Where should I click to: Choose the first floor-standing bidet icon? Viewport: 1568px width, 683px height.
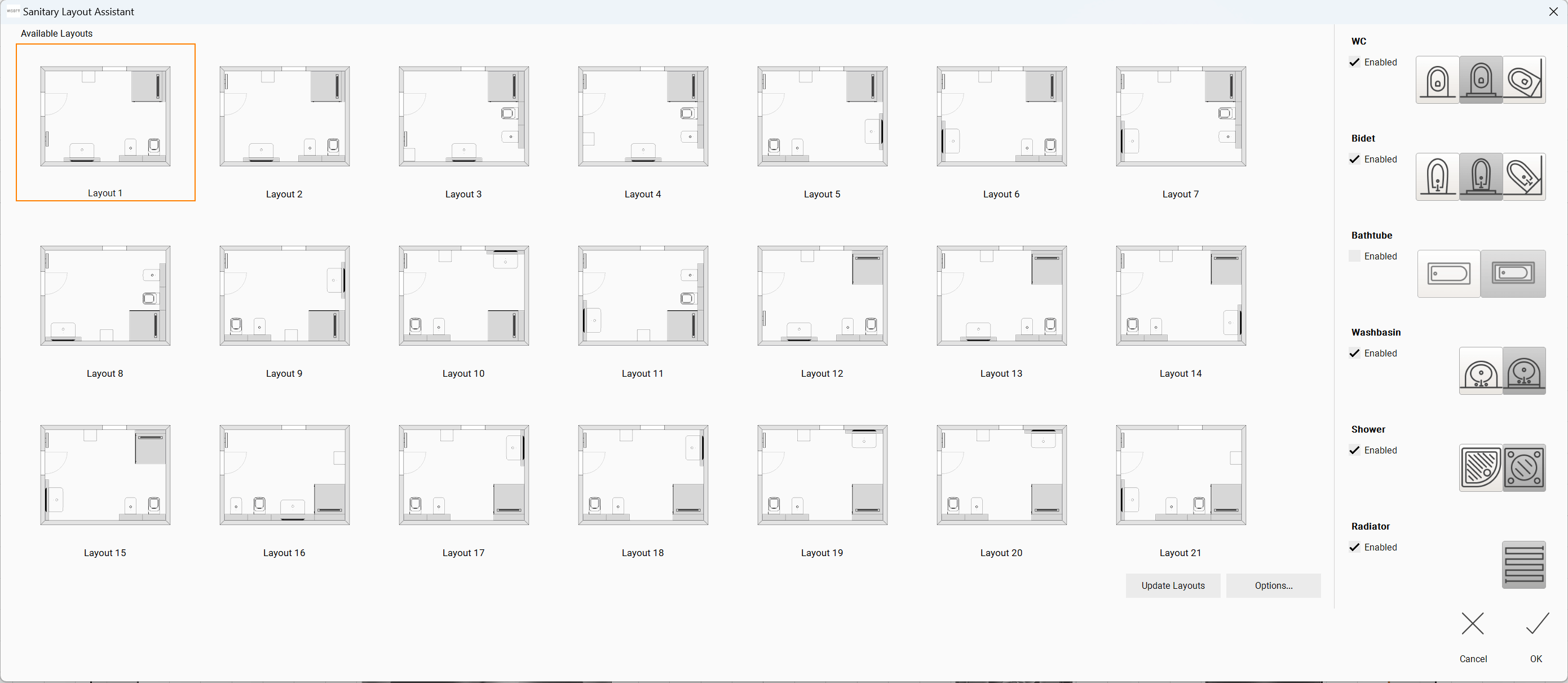pos(1437,177)
